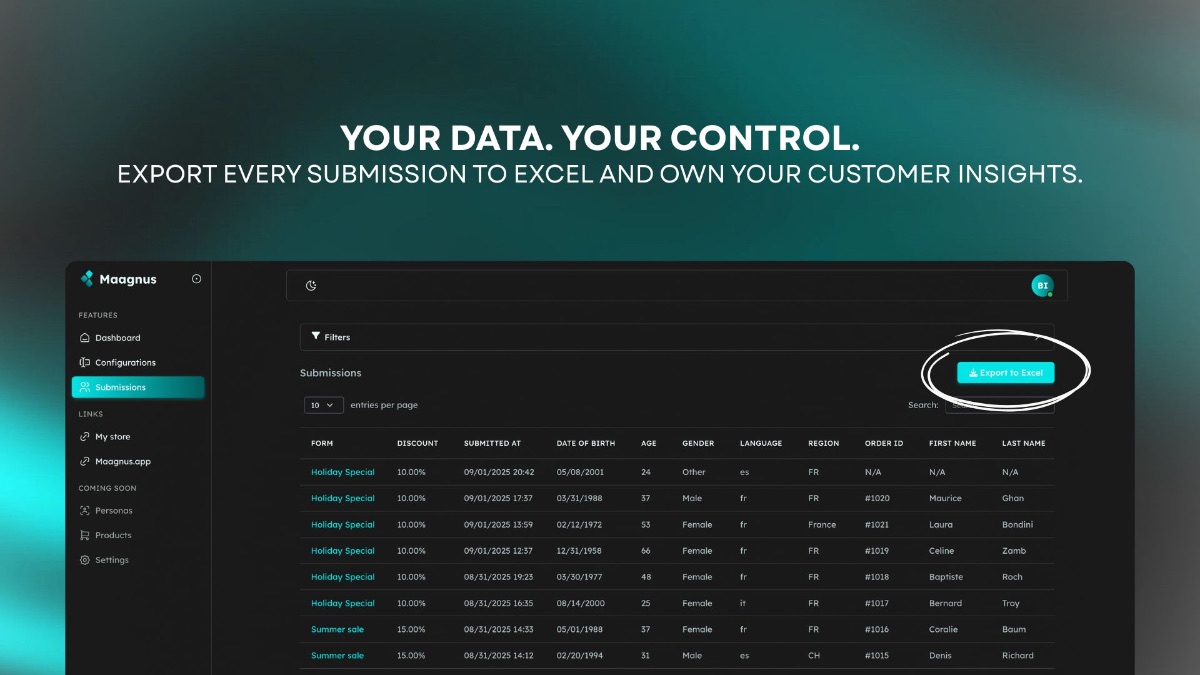The height and width of the screenshot is (675, 1200).
Task: Open Configurations in the sidebar
Action: [x=125, y=363]
